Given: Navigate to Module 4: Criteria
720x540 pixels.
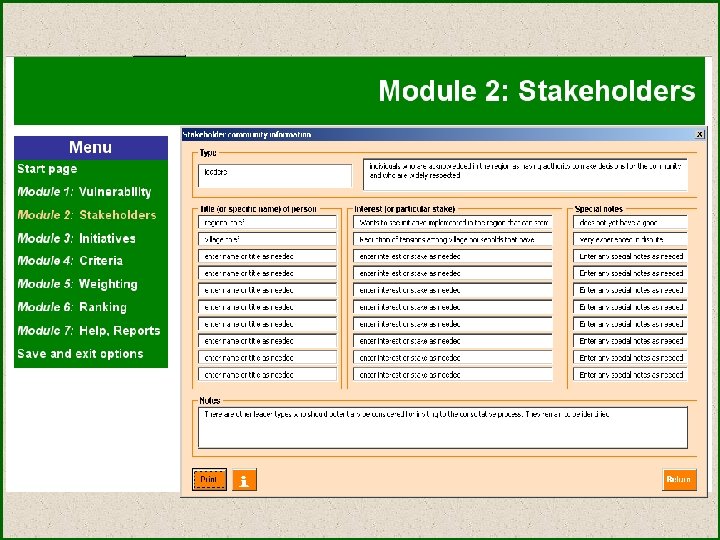Looking at the screenshot, I should pyautogui.click(x=70, y=261).
